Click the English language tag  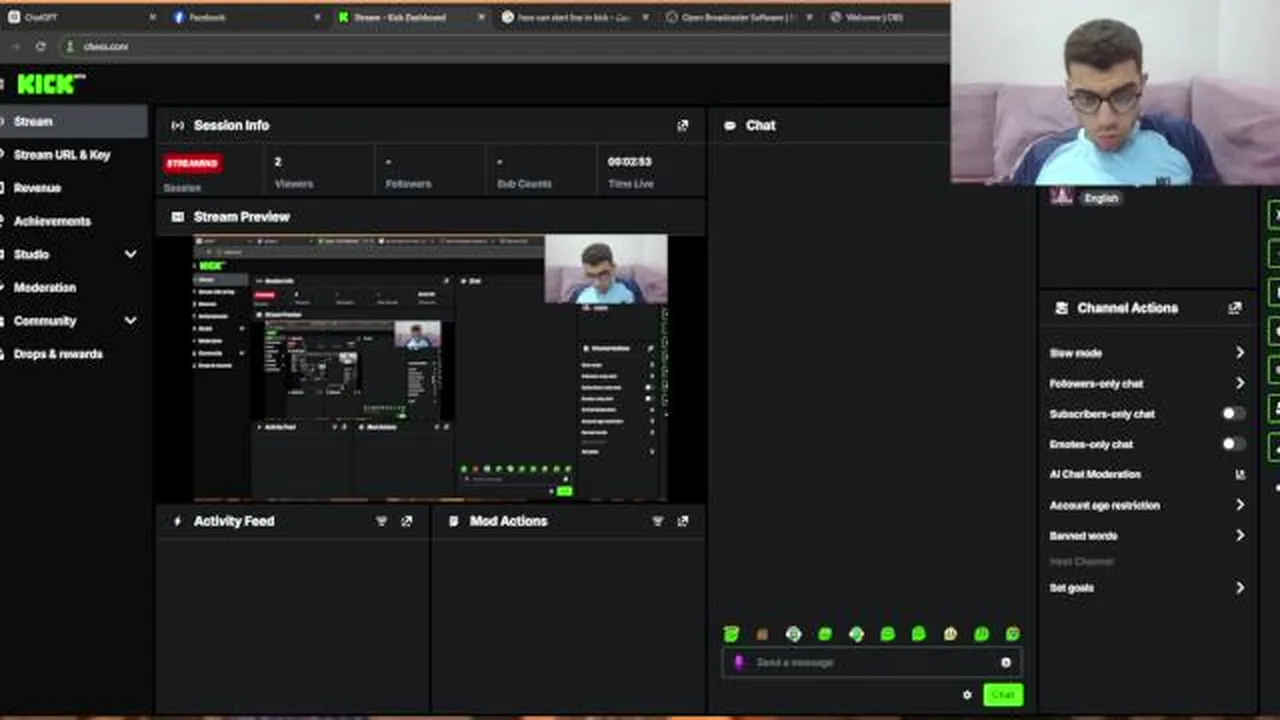(1101, 198)
